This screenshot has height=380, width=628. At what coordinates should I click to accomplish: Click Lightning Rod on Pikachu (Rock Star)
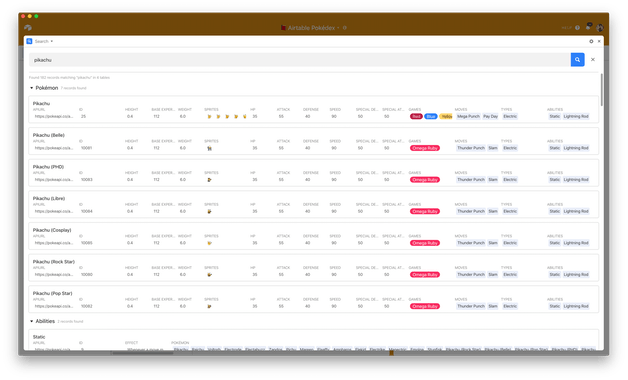[x=576, y=275]
